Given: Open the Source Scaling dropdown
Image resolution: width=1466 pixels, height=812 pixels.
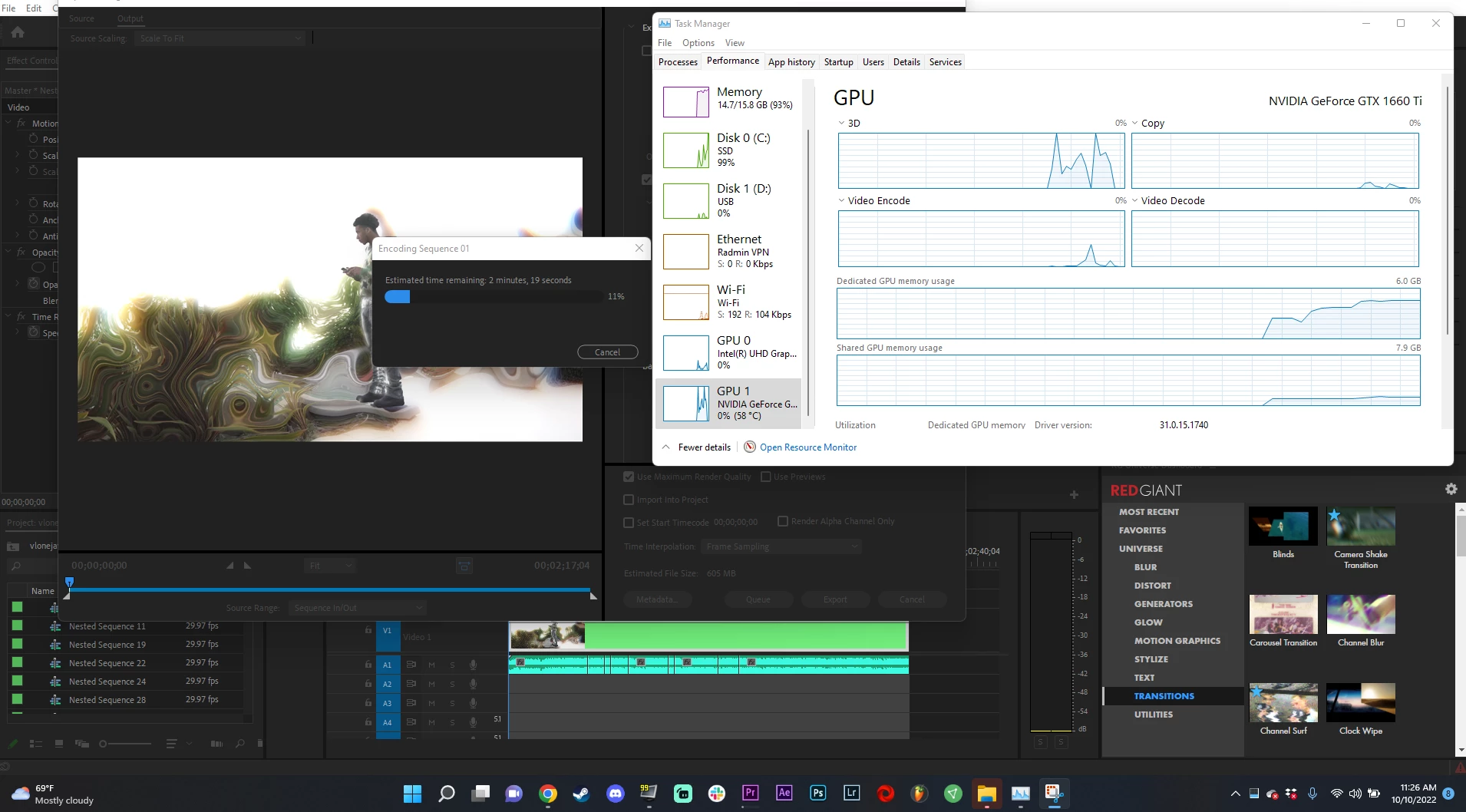Looking at the screenshot, I should (x=220, y=38).
